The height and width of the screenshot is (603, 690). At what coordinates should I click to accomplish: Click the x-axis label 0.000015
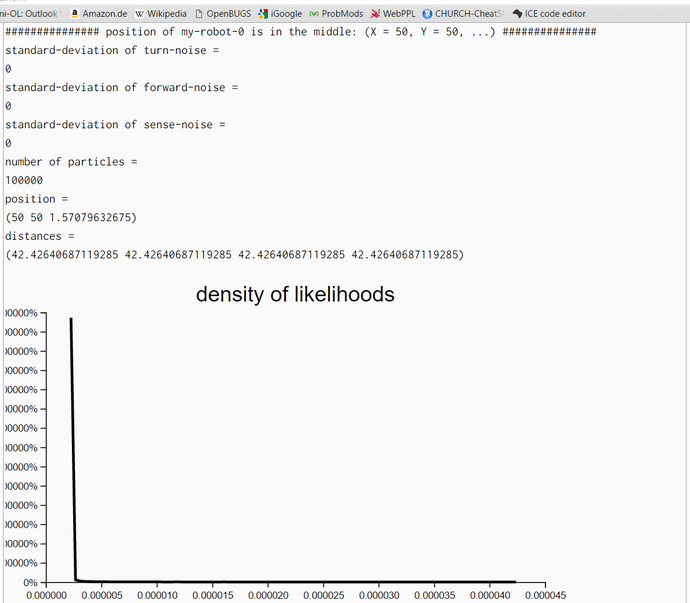(213, 596)
